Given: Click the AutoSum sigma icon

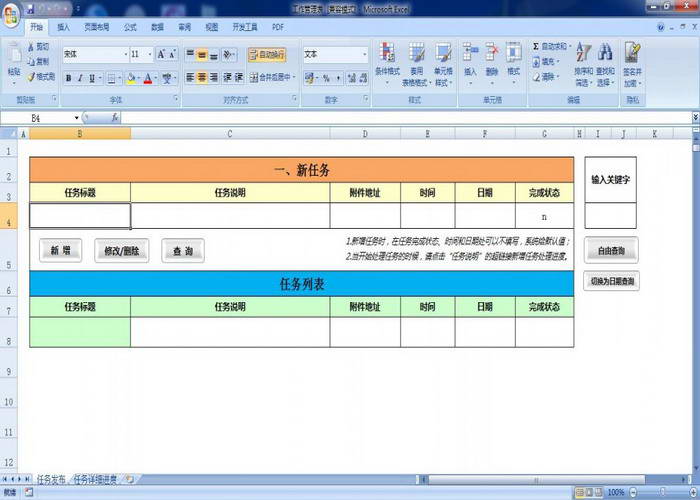Looking at the screenshot, I should [x=536, y=46].
